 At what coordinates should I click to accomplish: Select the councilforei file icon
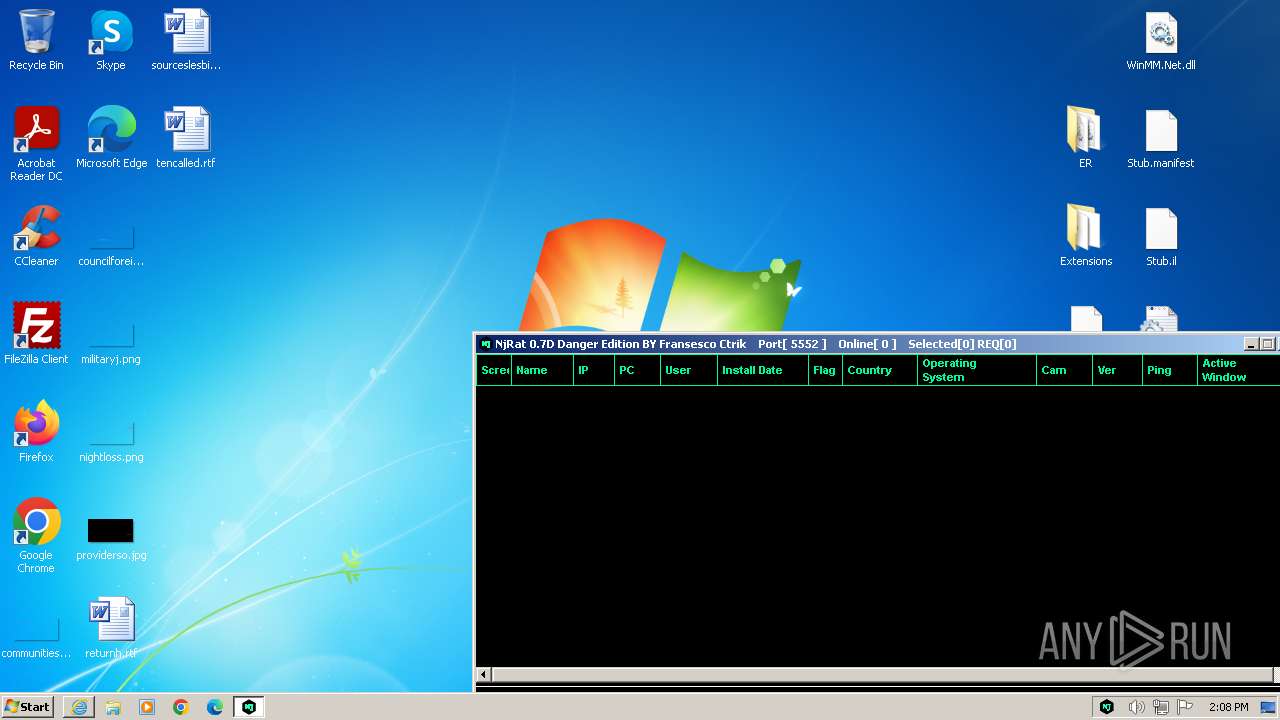[x=111, y=245]
